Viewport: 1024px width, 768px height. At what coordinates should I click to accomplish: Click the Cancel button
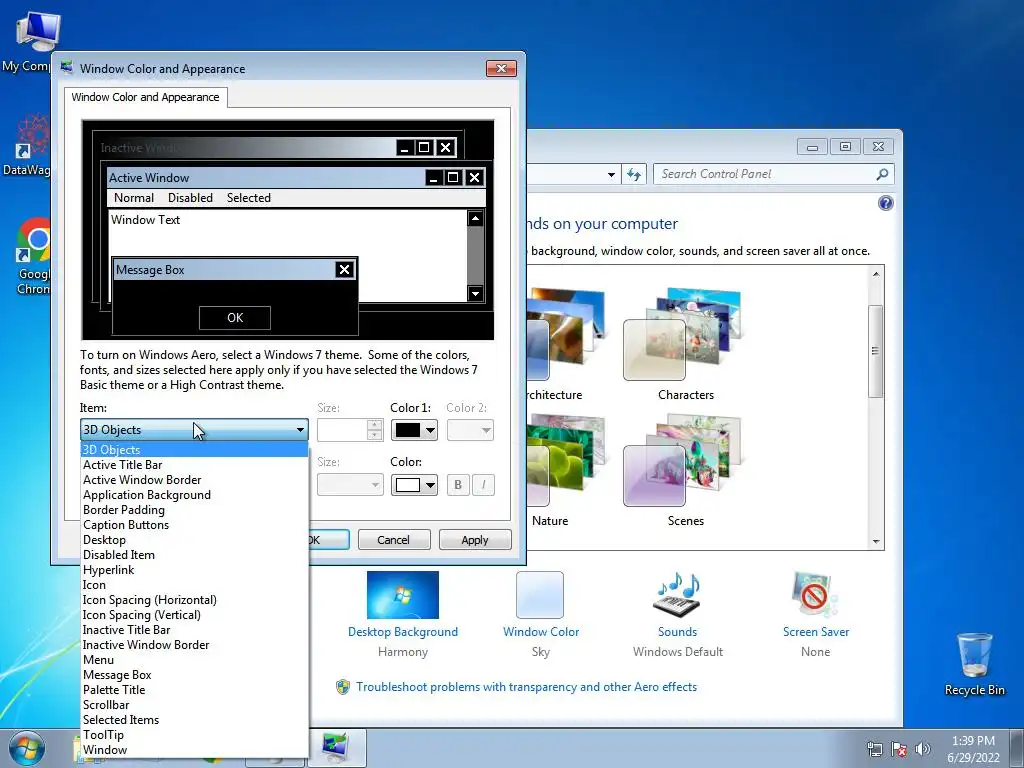pos(394,540)
